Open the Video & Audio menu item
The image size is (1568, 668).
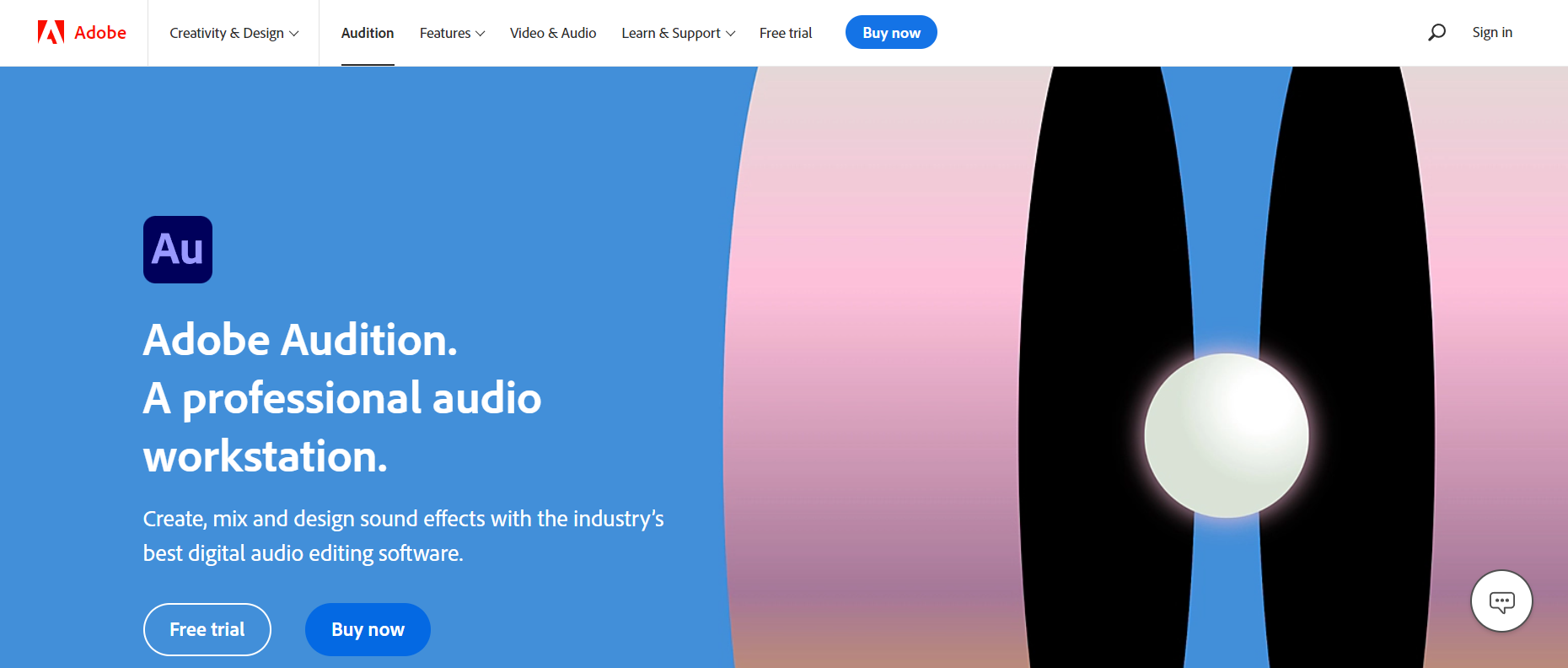click(553, 33)
